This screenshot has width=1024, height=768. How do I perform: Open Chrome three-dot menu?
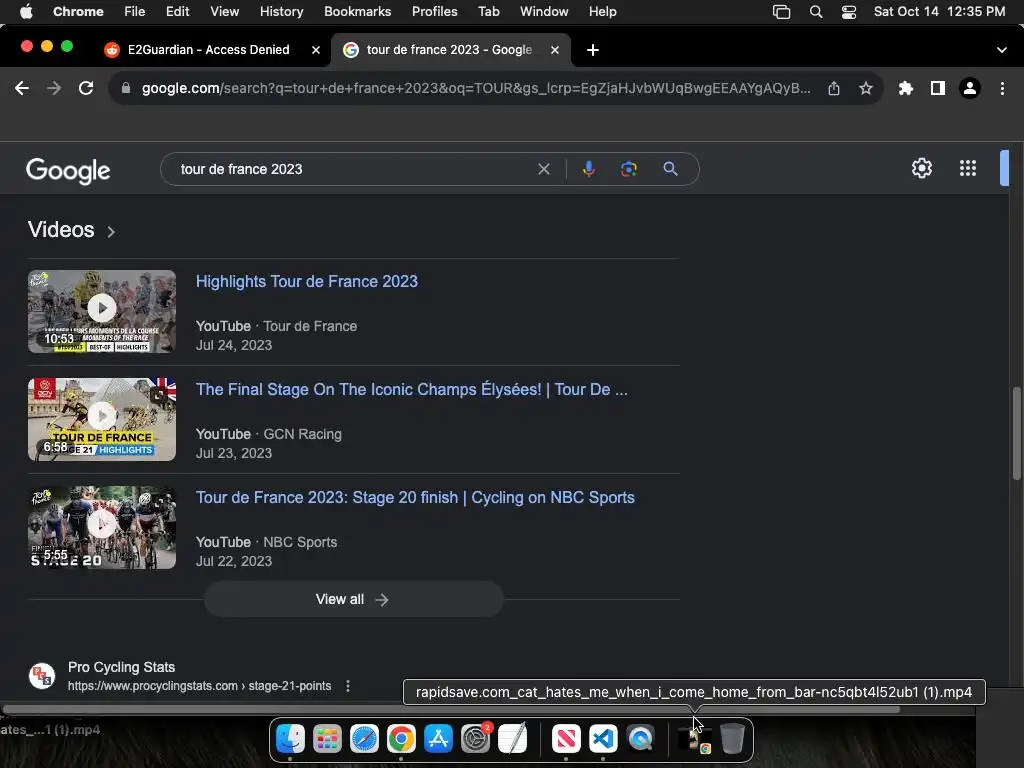(x=1002, y=88)
